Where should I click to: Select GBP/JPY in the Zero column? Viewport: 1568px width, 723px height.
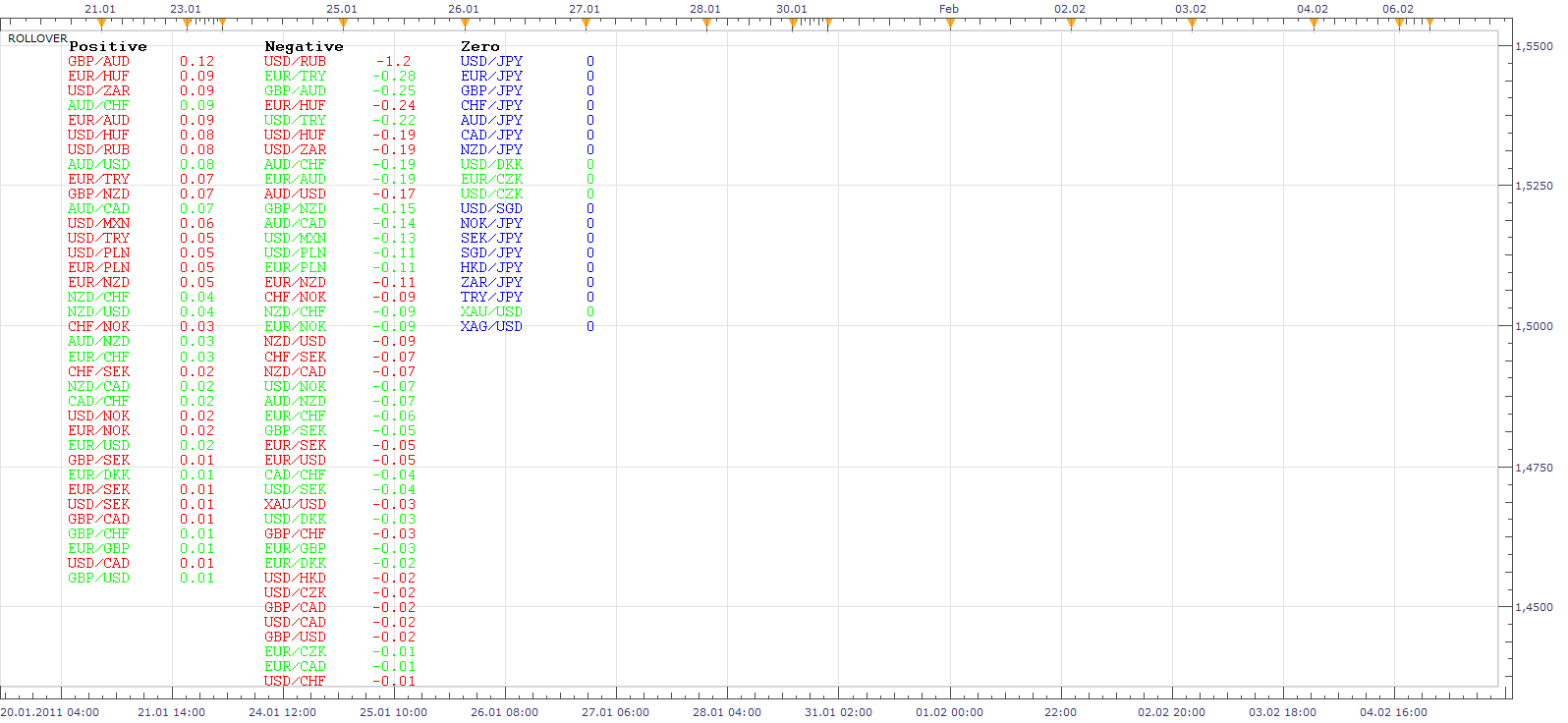pos(491,90)
